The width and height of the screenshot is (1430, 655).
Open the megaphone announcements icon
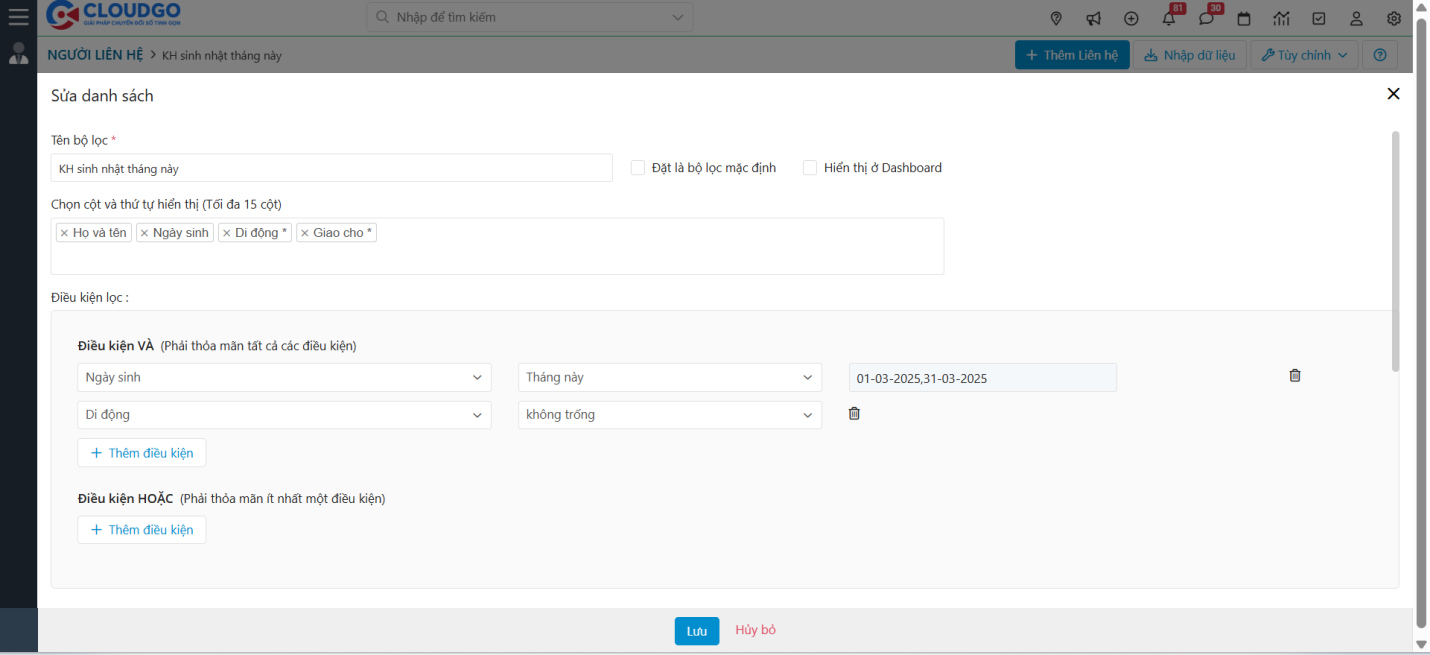(x=1094, y=18)
